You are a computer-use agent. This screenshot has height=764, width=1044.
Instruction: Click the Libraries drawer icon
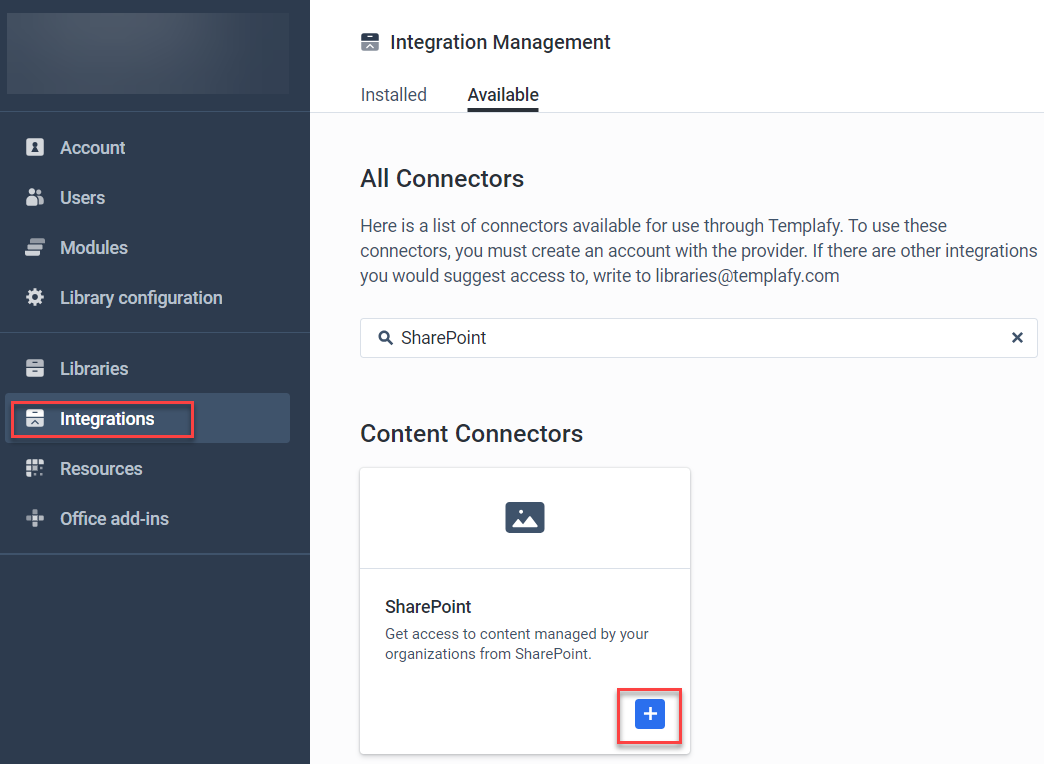coord(35,368)
